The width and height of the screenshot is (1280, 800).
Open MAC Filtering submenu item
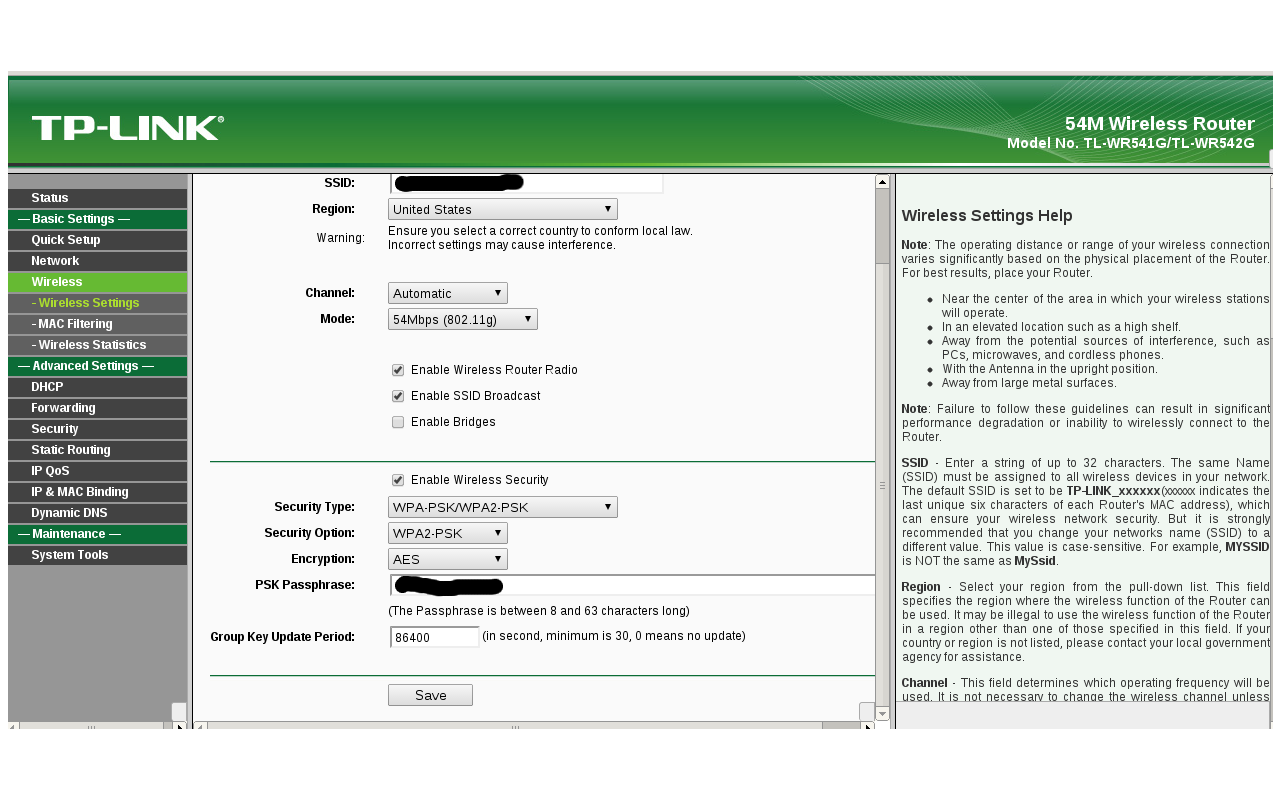pyautogui.click(x=98, y=324)
